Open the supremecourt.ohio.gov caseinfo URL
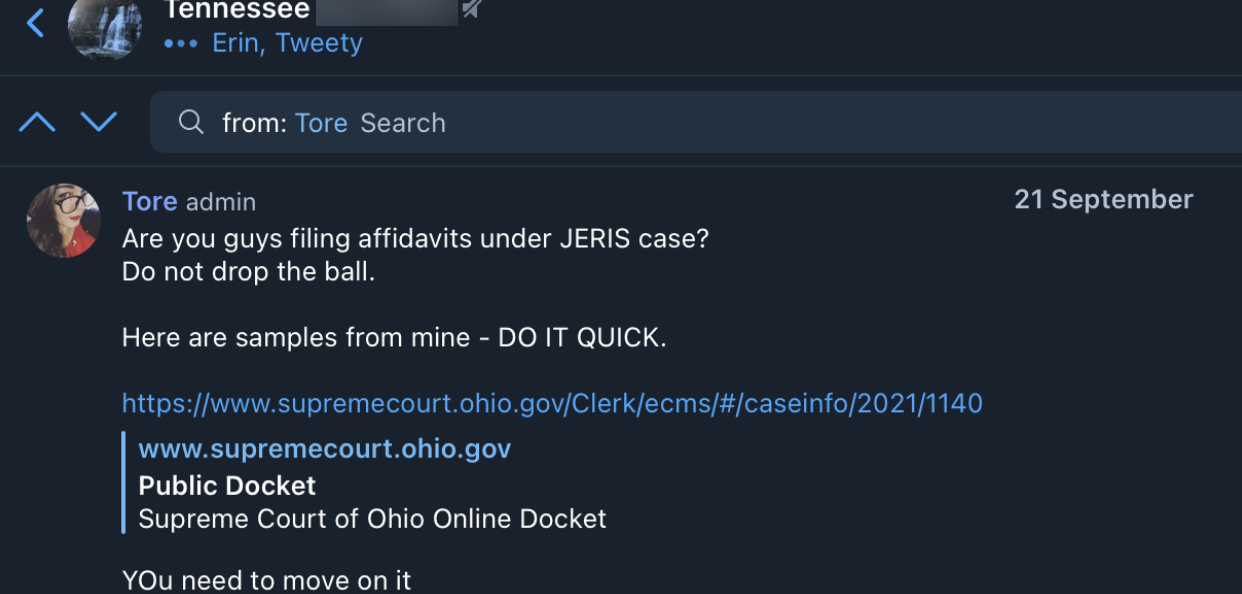1242x594 pixels. [552, 403]
